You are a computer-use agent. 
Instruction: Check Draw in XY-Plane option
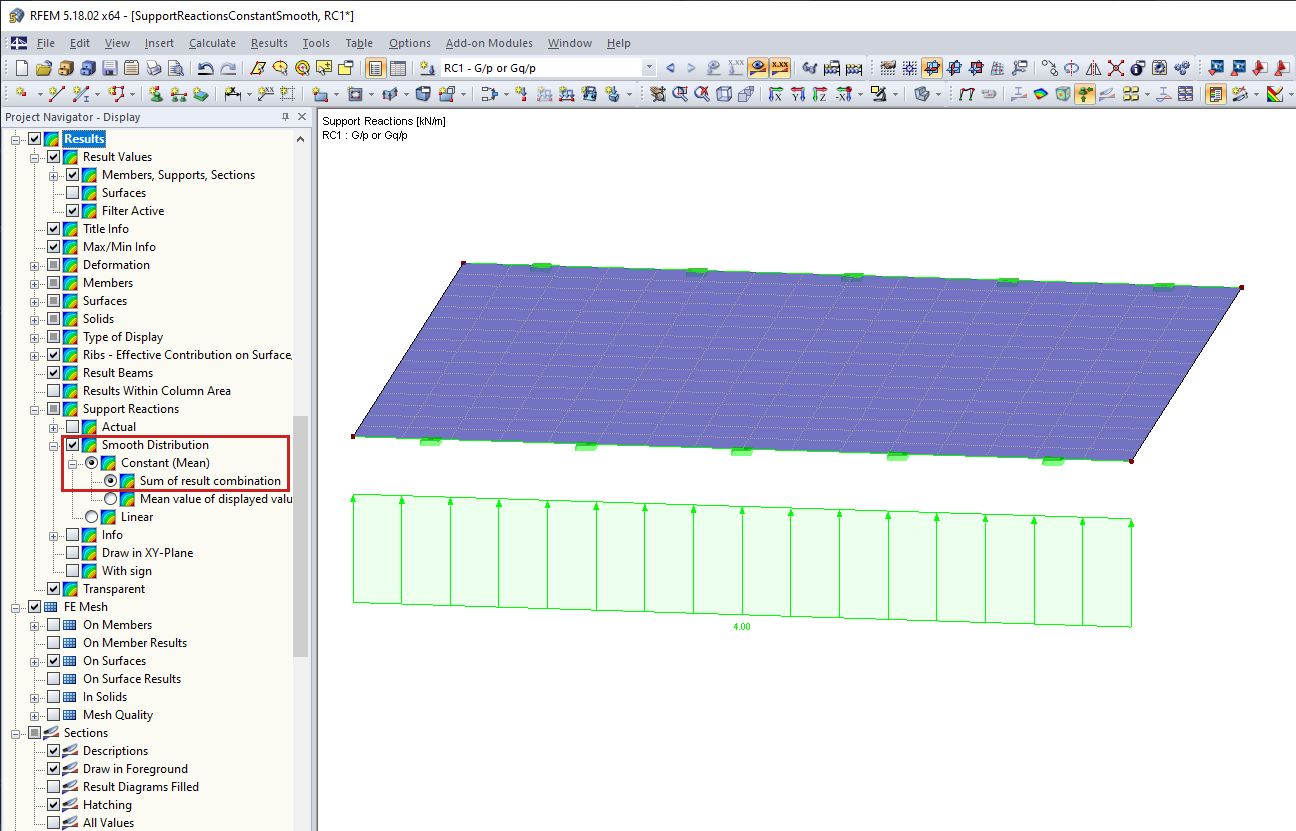tap(72, 553)
